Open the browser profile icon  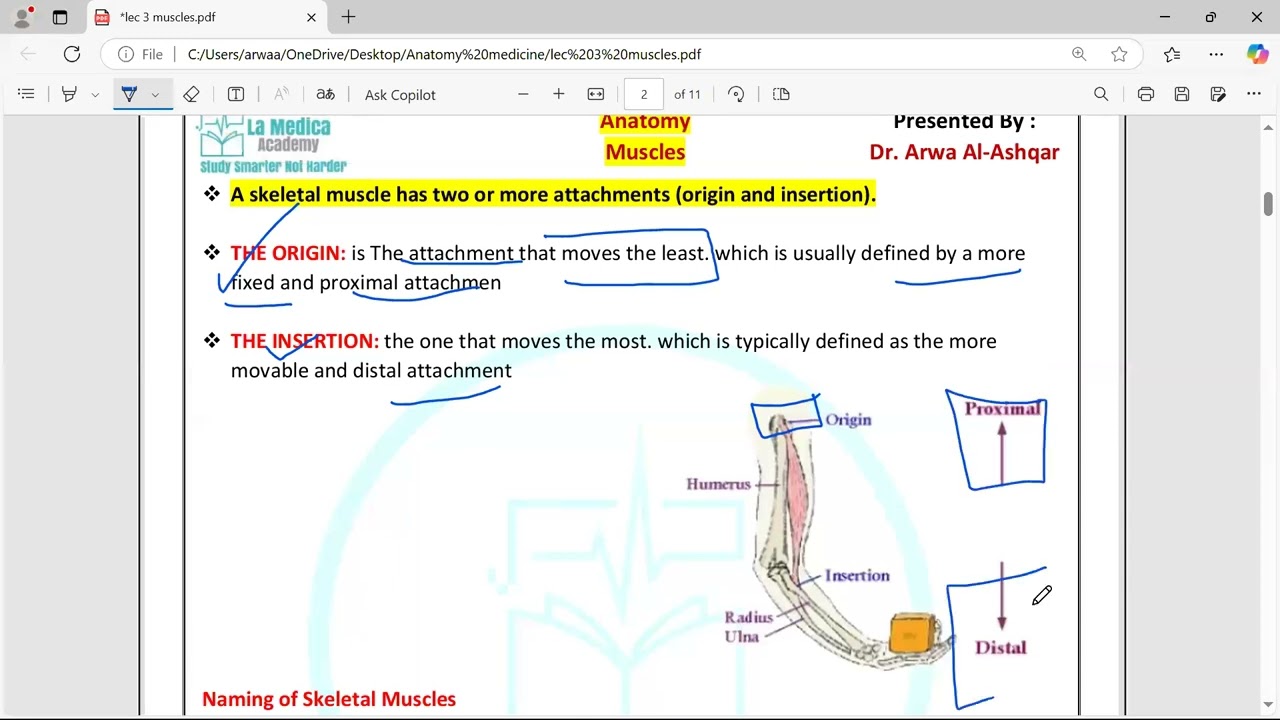pos(22,17)
